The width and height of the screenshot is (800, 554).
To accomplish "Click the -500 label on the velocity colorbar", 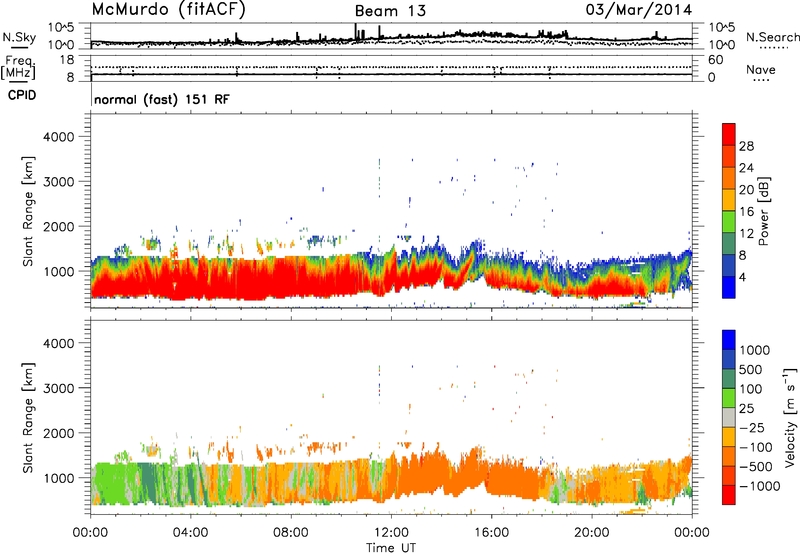I will [756, 467].
